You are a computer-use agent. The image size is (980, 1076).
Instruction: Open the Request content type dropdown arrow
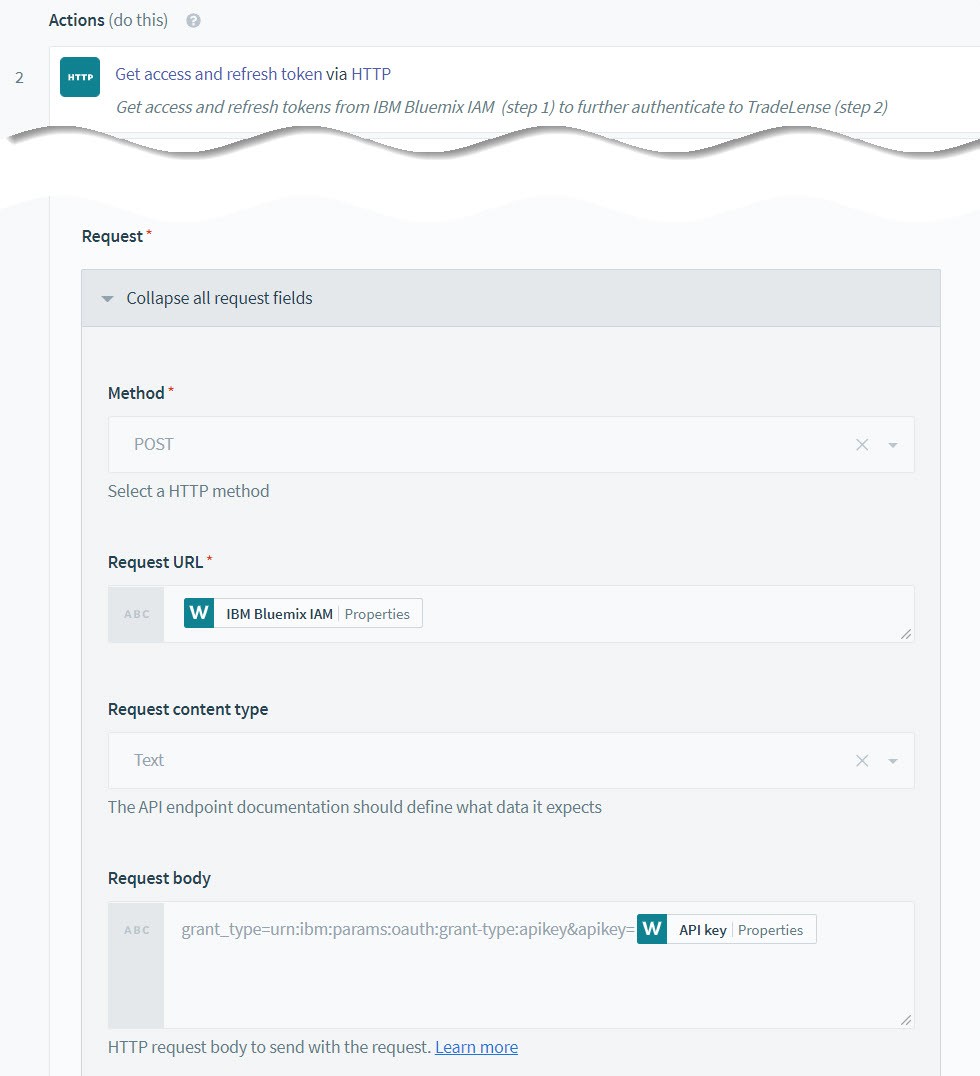click(893, 761)
